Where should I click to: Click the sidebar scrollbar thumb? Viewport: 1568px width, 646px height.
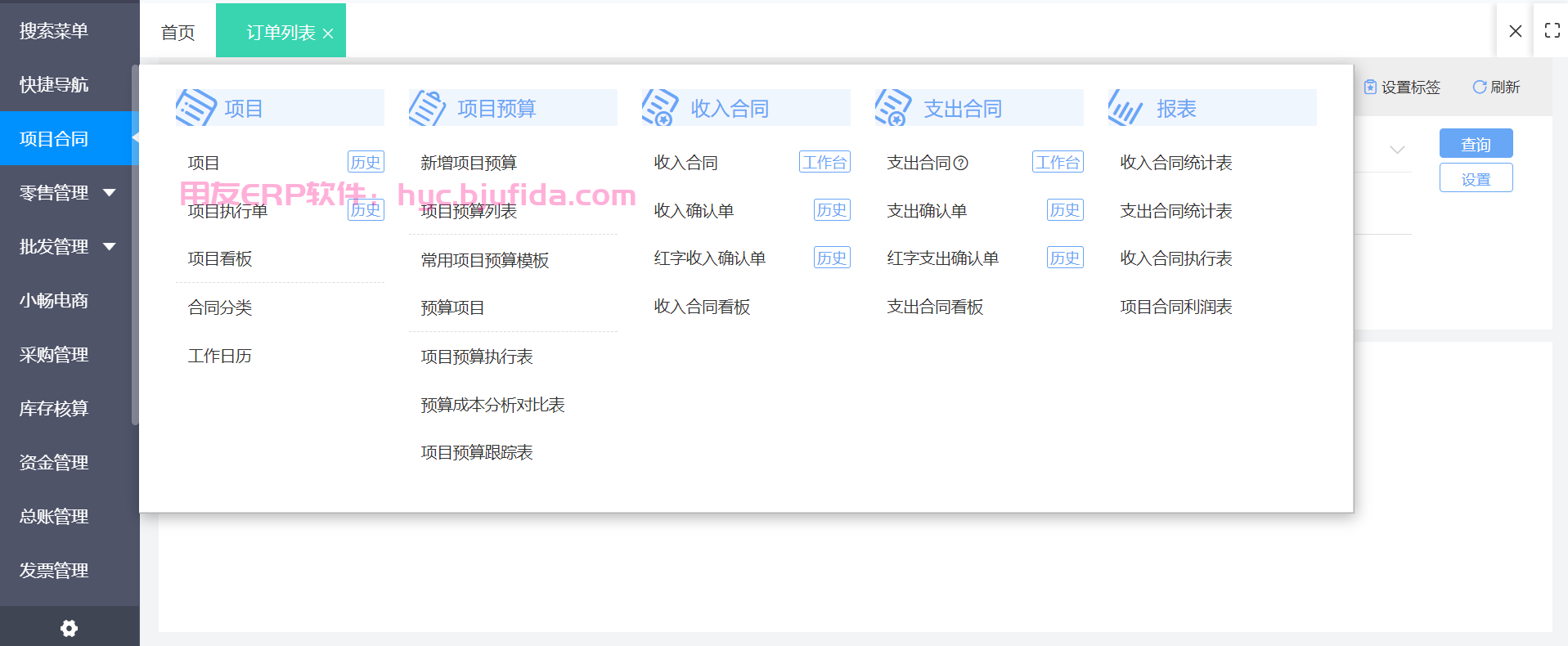click(135, 245)
